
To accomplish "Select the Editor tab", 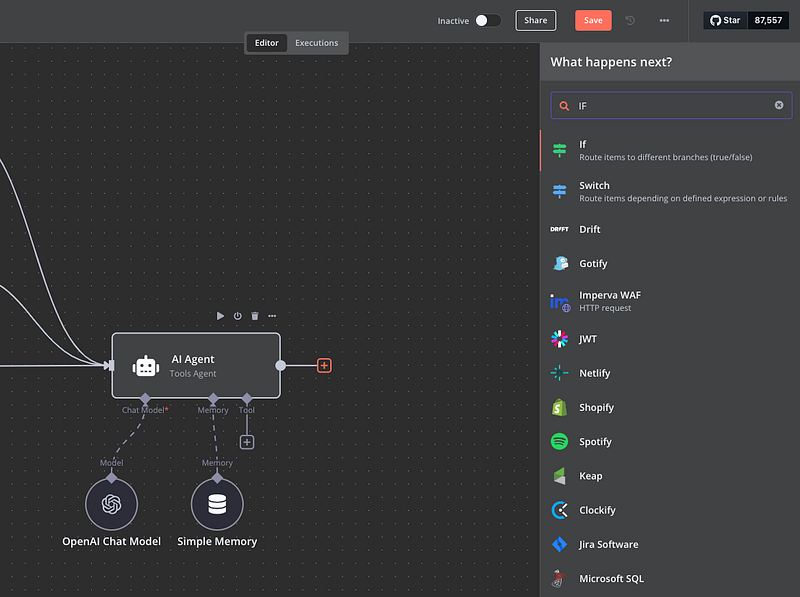I will pyautogui.click(x=267, y=43).
